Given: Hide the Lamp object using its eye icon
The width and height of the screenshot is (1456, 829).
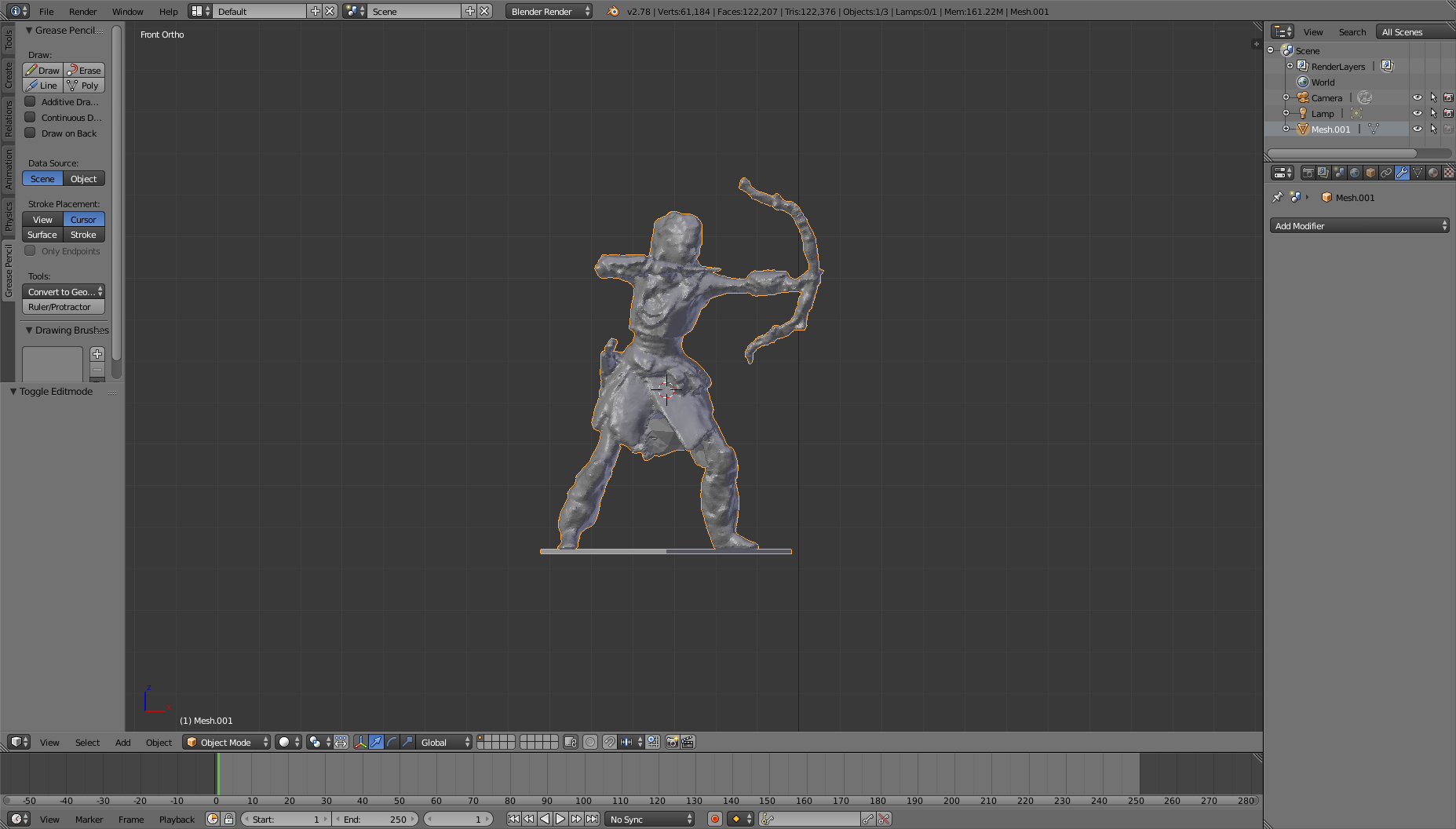Looking at the screenshot, I should [x=1418, y=113].
